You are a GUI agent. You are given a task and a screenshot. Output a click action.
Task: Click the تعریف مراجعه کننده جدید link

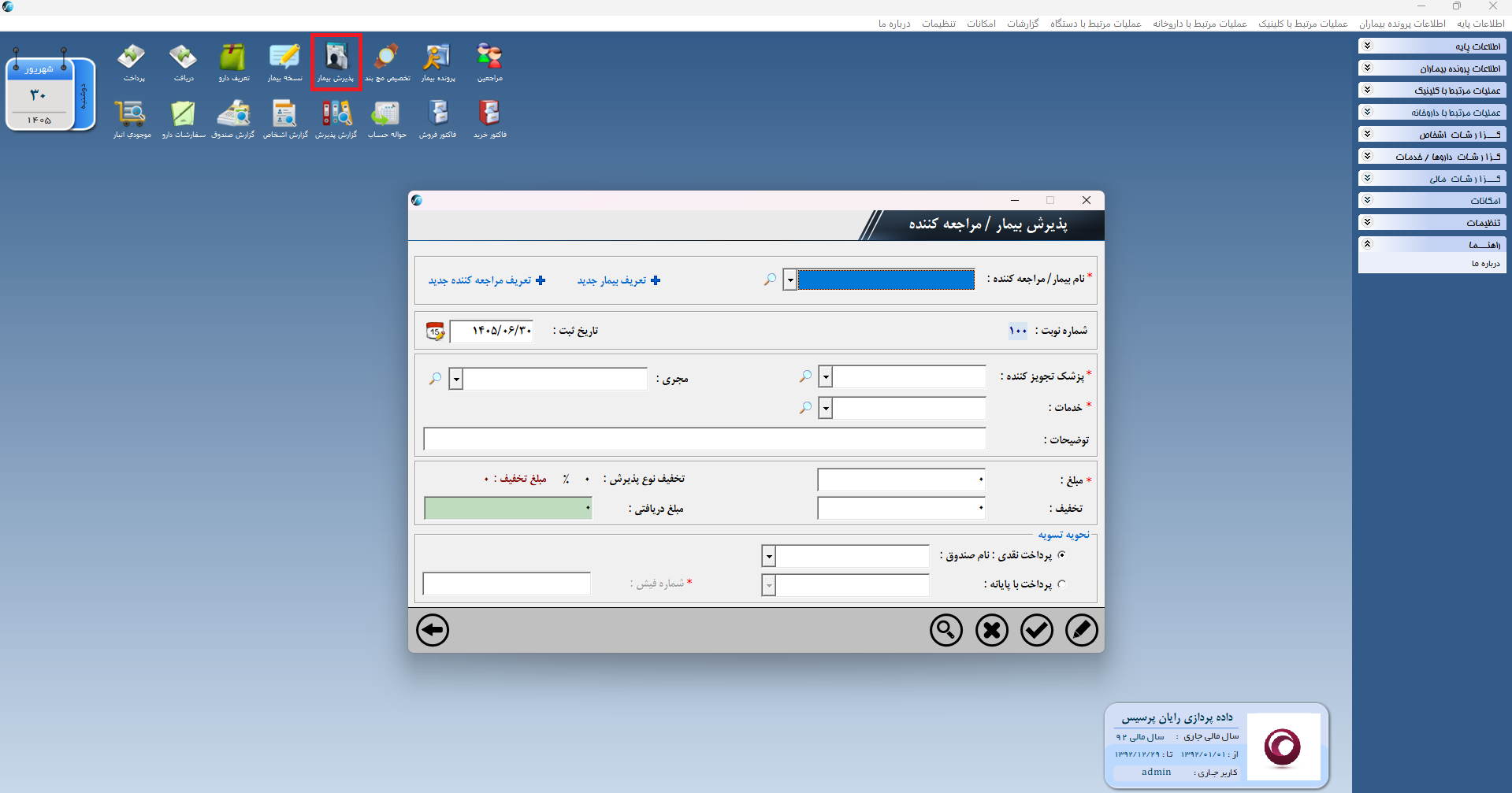487,280
